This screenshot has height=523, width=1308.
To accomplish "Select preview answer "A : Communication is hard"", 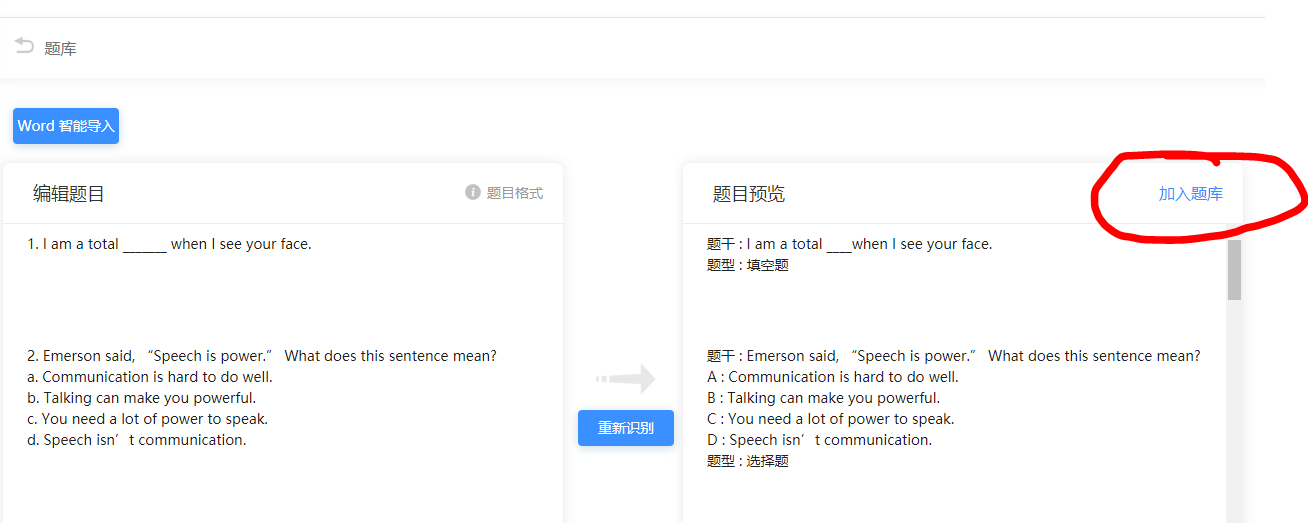I will [x=832, y=377].
